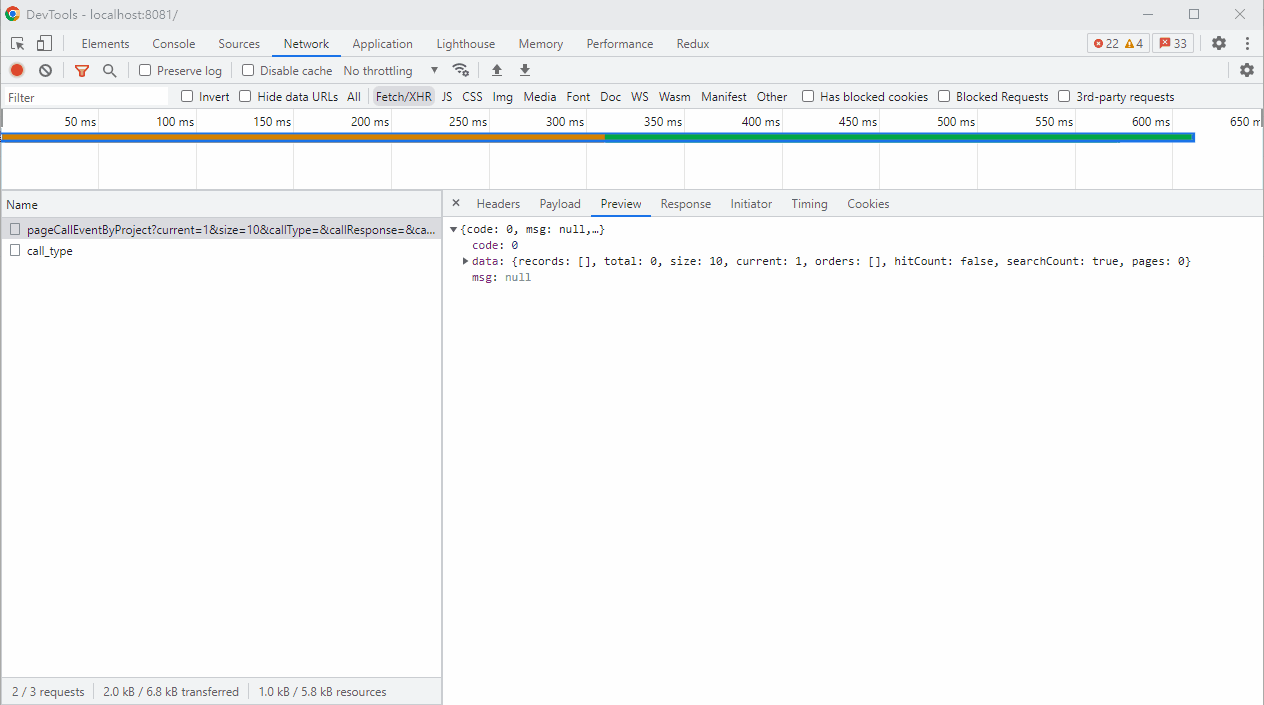Screen dimensions: 1264x705
Task: Open DevTools settings gear
Action: pyautogui.click(x=1218, y=43)
